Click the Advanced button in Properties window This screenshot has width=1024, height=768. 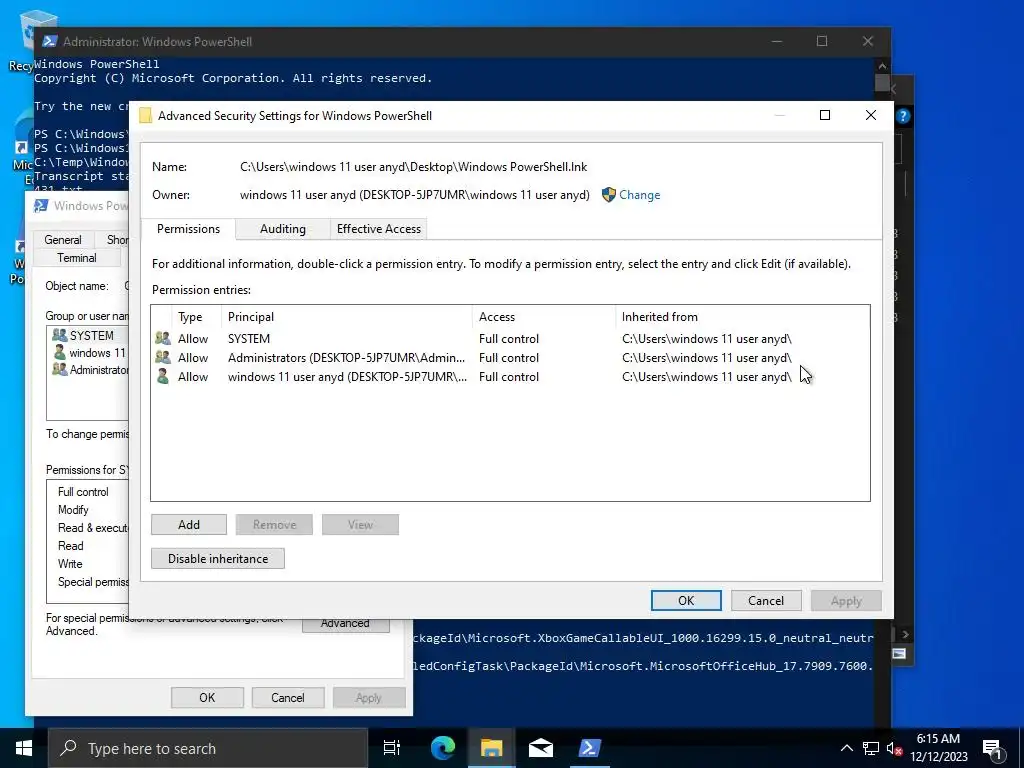pyautogui.click(x=345, y=624)
